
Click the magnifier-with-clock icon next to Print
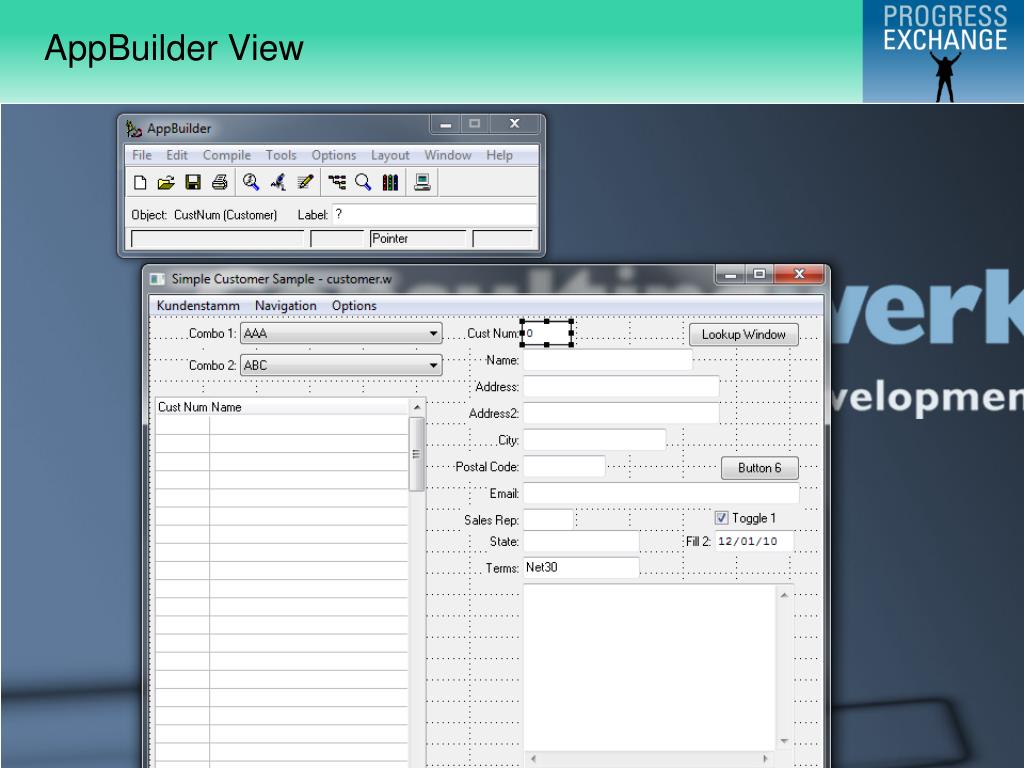251,182
